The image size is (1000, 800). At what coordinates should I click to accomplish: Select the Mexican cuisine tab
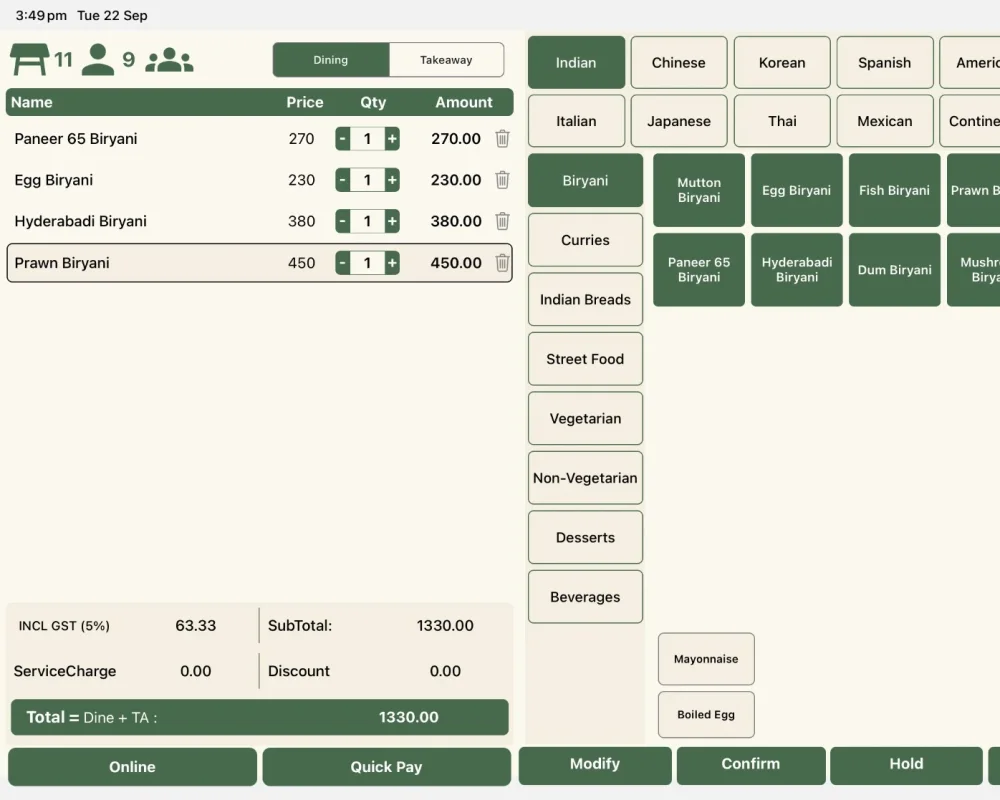tap(885, 121)
